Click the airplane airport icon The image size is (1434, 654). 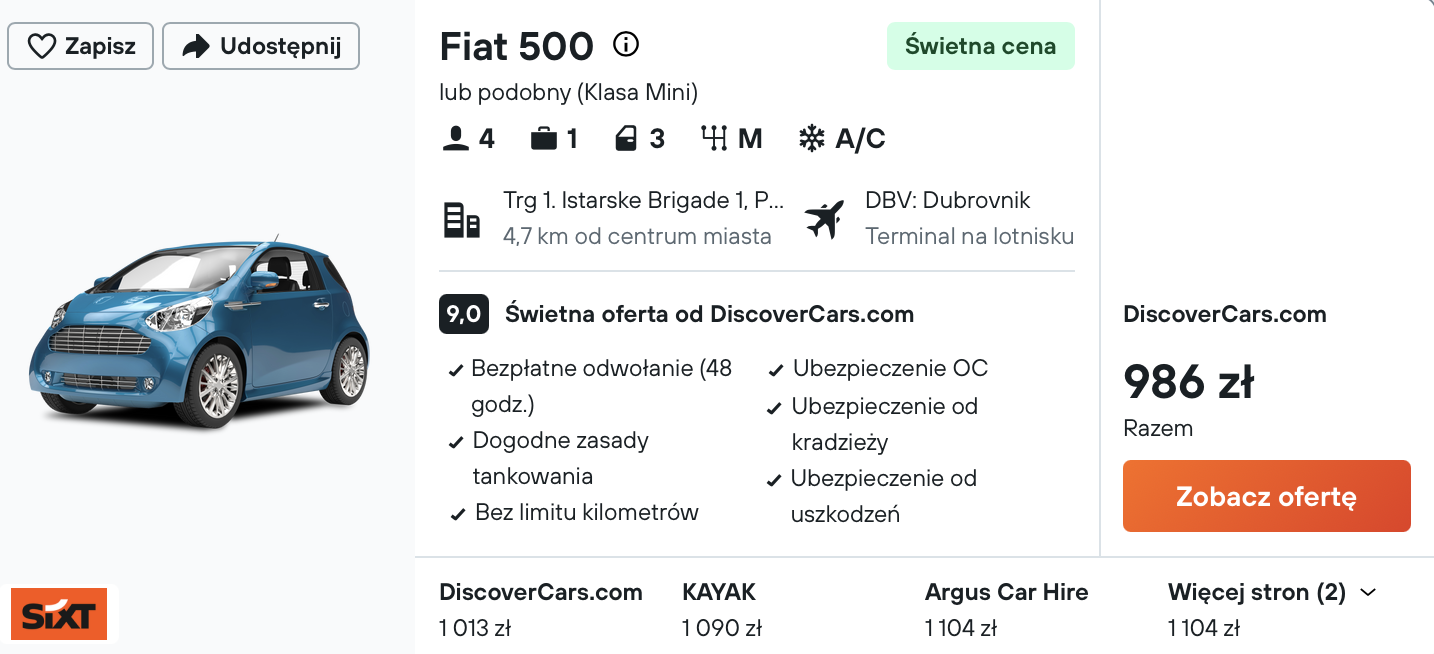824,219
